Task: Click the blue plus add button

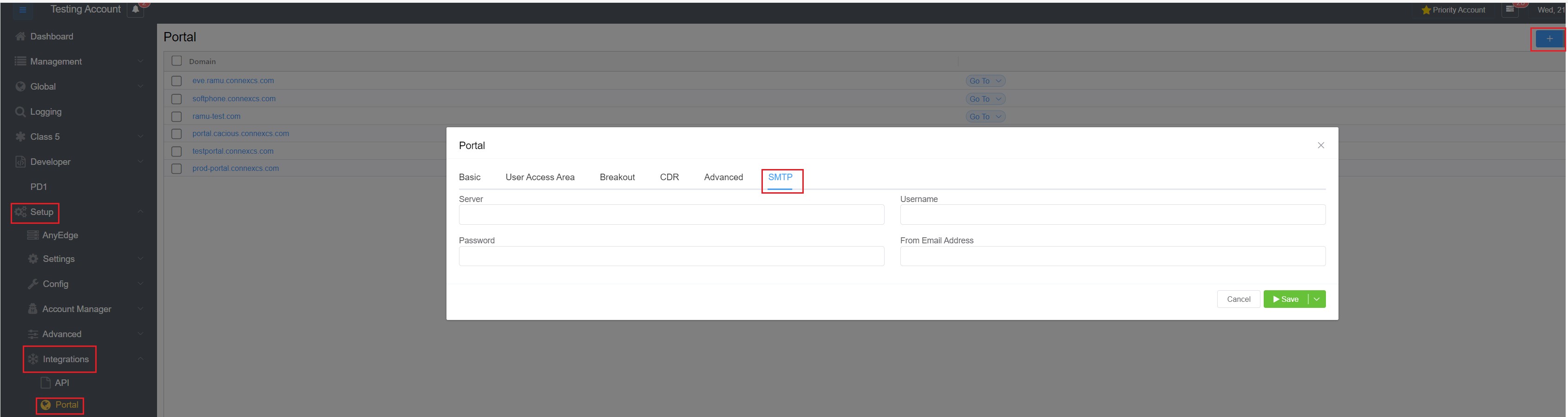Action: [1548, 39]
